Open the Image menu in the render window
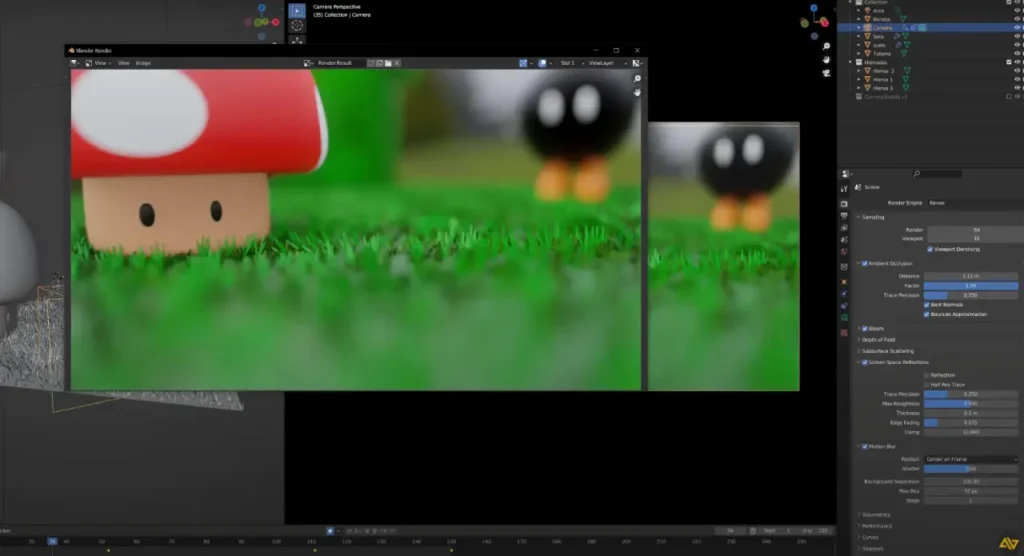 tap(143, 63)
